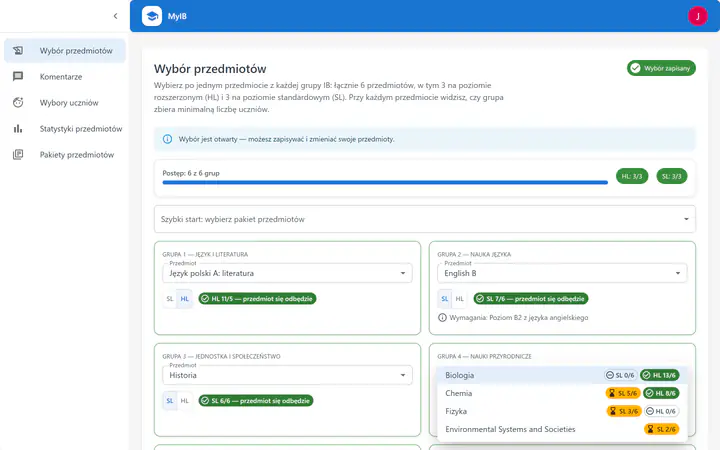This screenshot has height=450, width=720.
Task: Click the hourglass icon in Fizyka SL 3/6
Action: click(613, 411)
